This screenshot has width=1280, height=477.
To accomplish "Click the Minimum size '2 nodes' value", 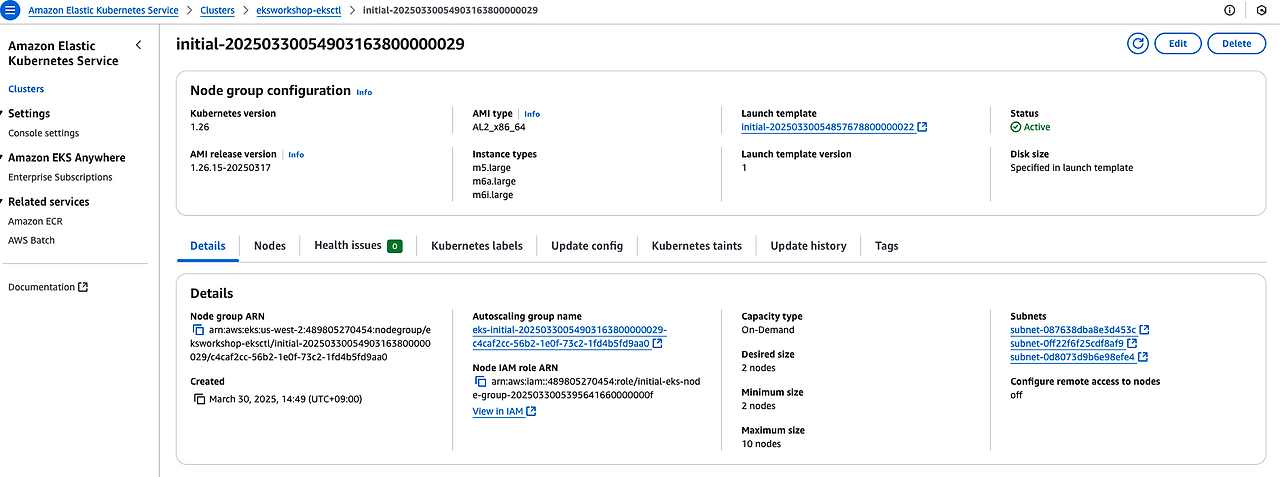I will (x=758, y=406).
